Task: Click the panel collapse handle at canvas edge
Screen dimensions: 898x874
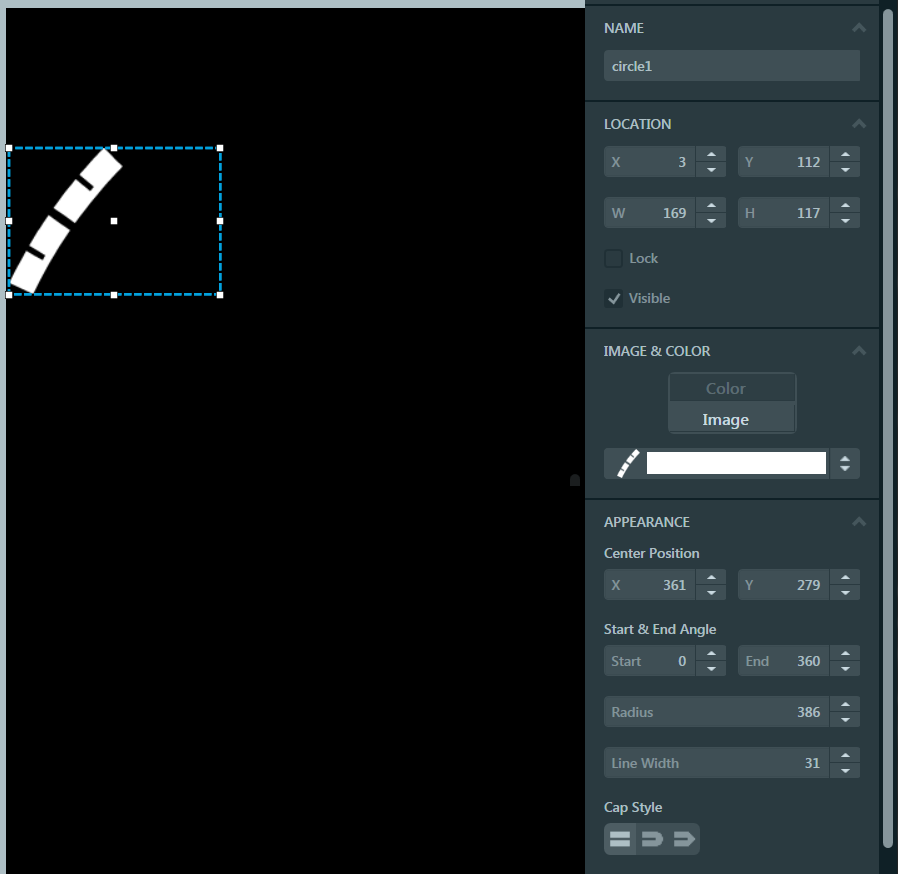Action: click(x=575, y=480)
